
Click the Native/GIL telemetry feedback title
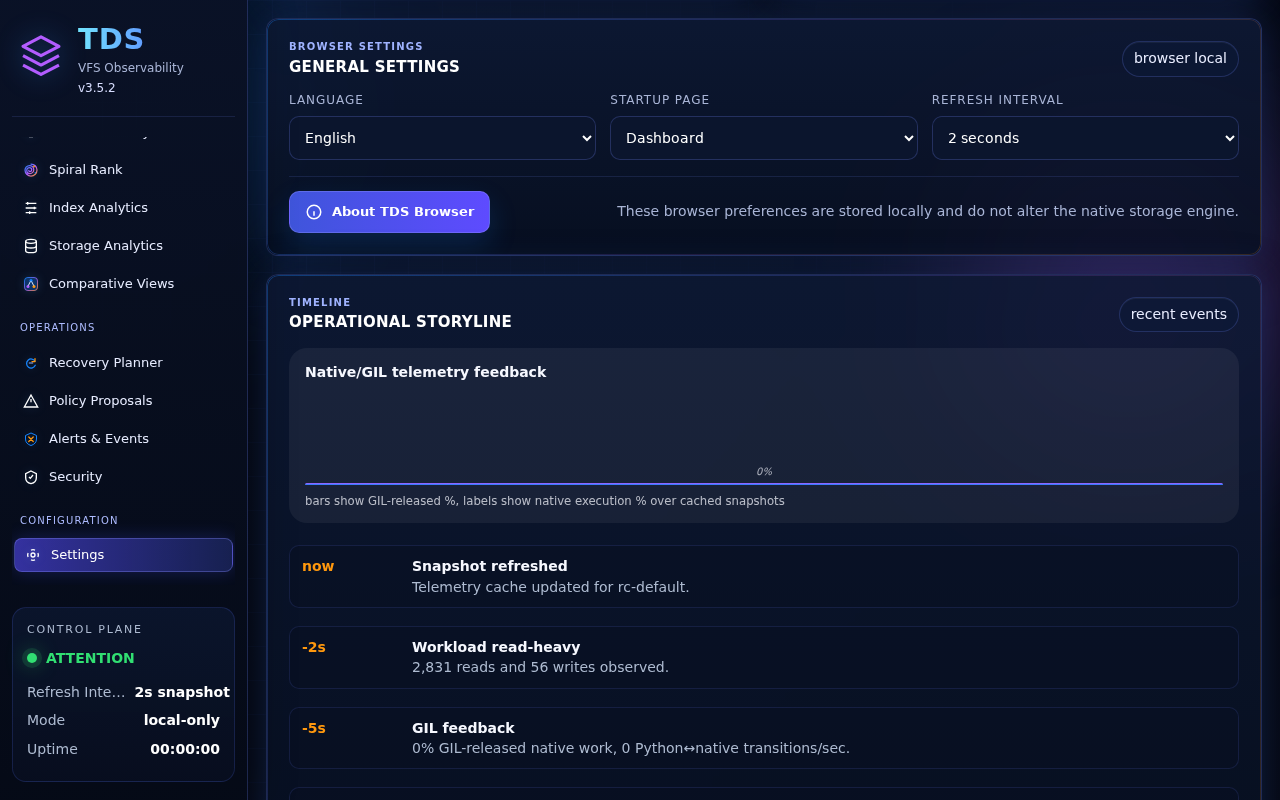point(425,372)
